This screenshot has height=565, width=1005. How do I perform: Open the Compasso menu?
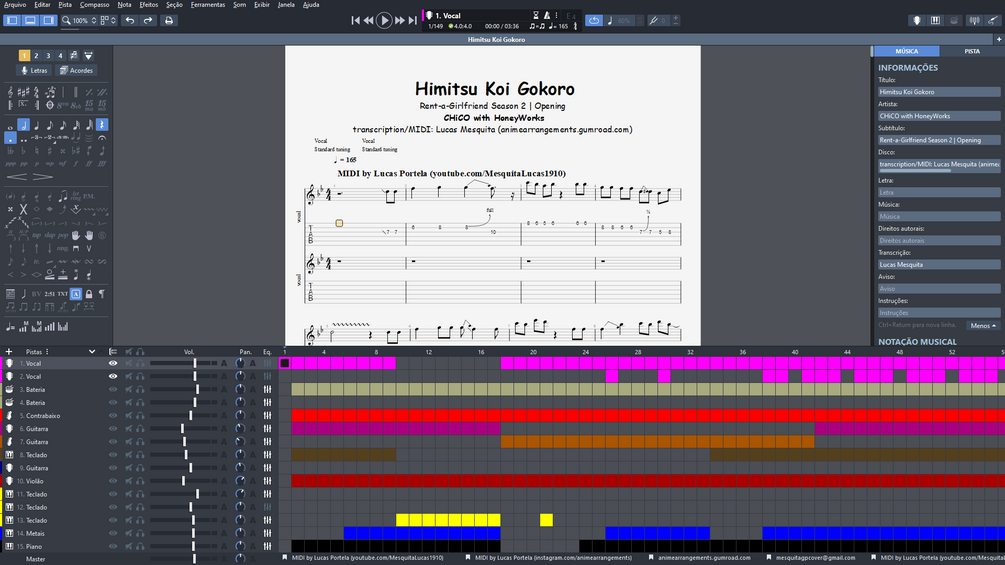pyautogui.click(x=94, y=4)
